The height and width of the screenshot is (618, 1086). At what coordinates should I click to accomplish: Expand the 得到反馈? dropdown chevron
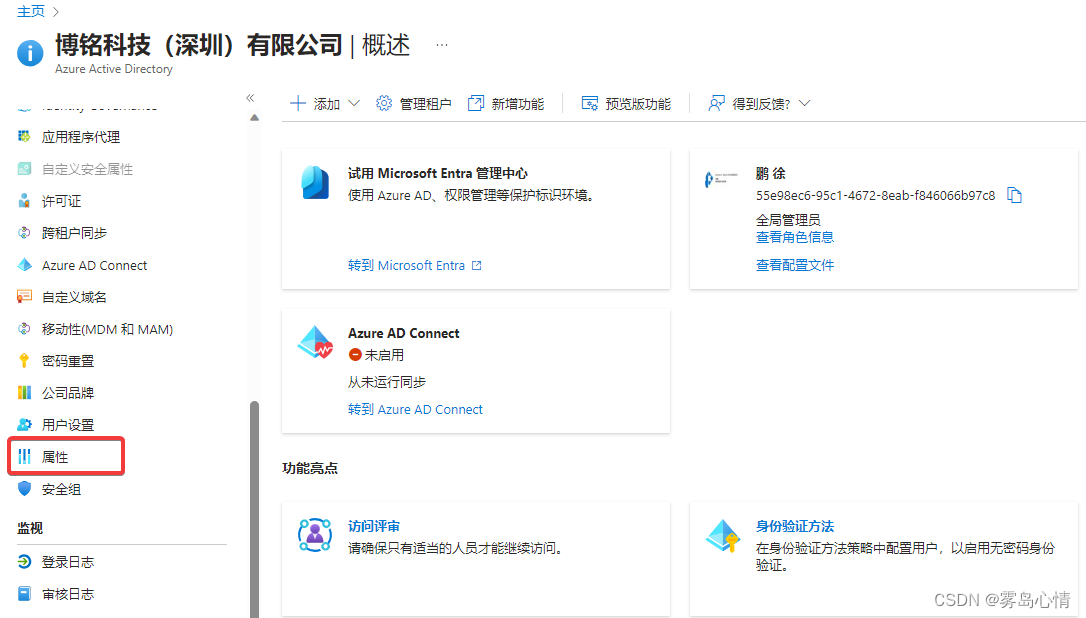tap(804, 103)
